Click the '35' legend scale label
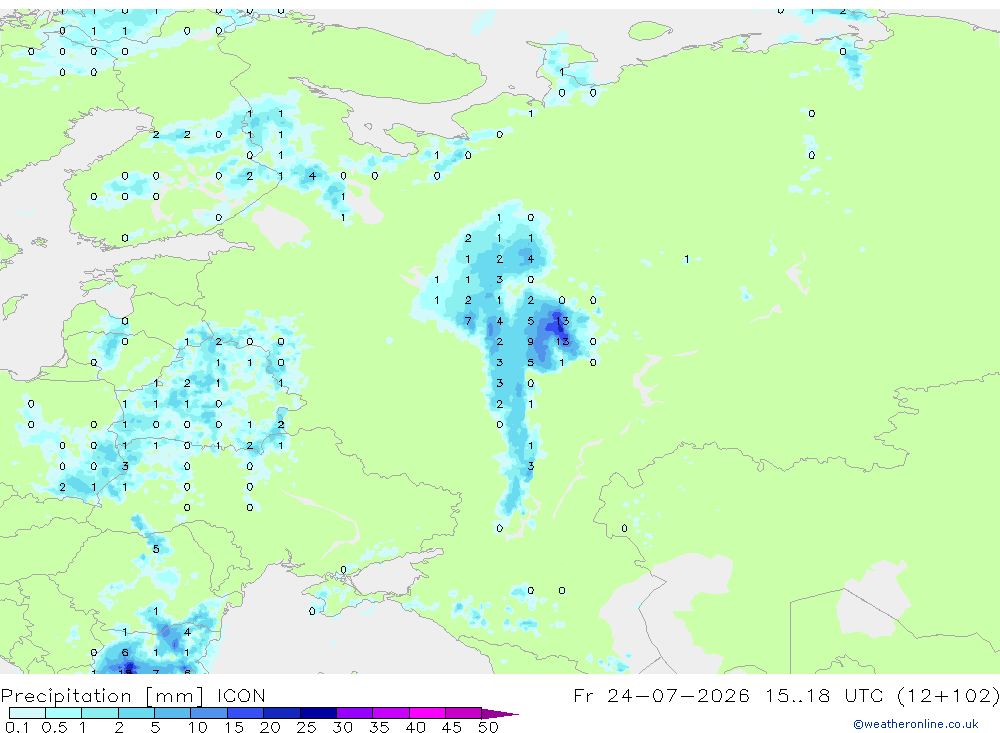1000x733 pixels. click(379, 727)
